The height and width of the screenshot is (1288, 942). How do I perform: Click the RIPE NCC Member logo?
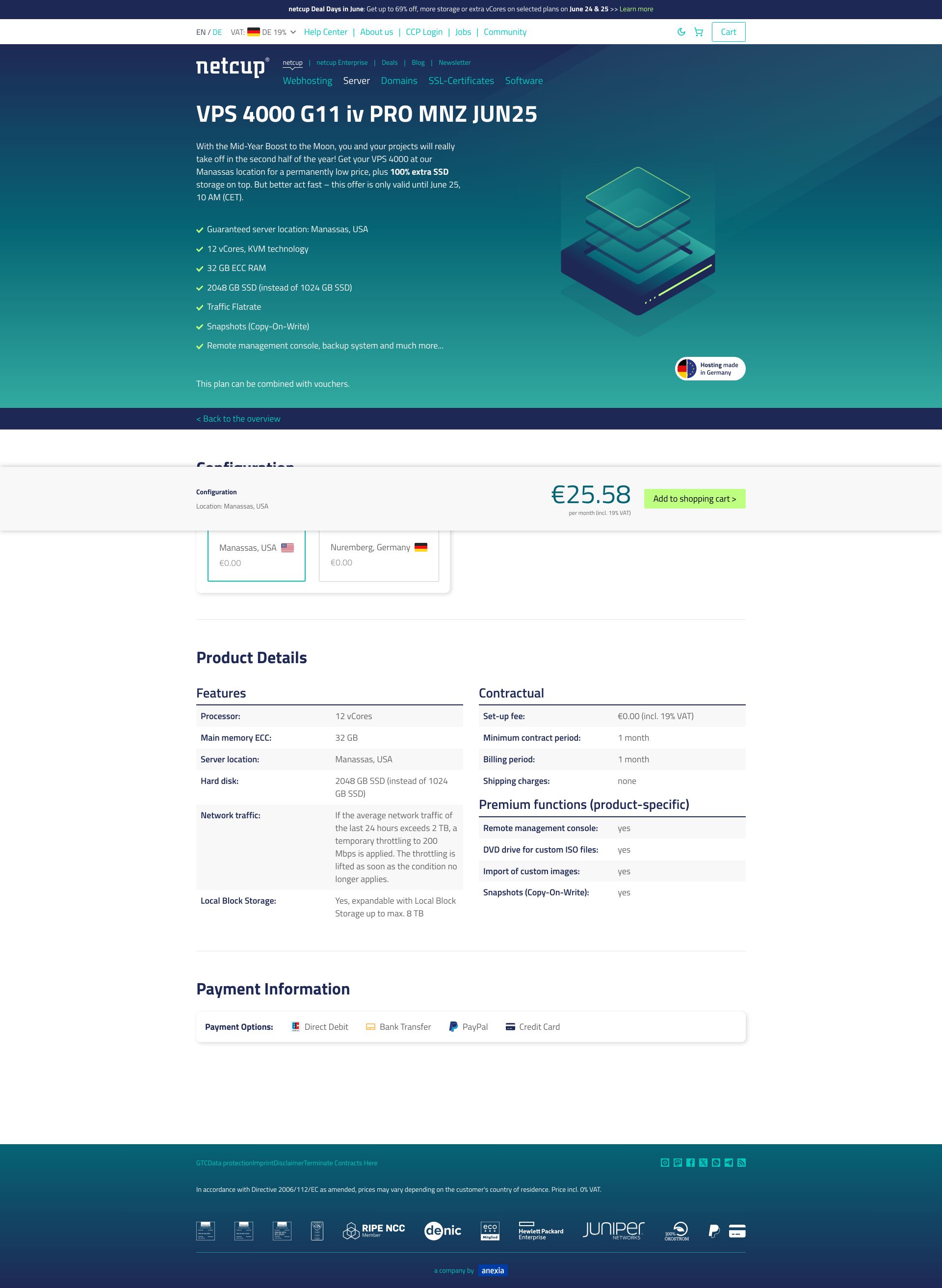pyautogui.click(x=373, y=1231)
